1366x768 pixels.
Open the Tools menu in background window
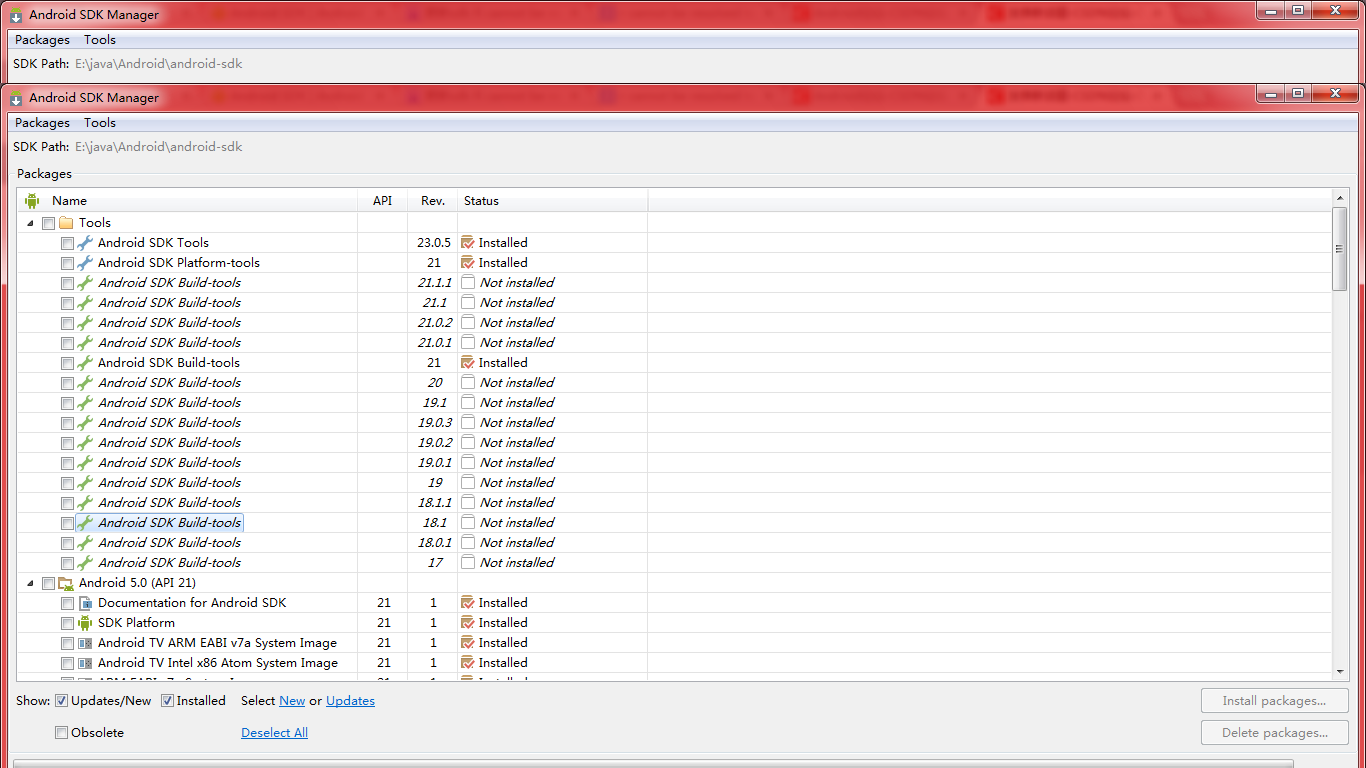[x=100, y=40]
